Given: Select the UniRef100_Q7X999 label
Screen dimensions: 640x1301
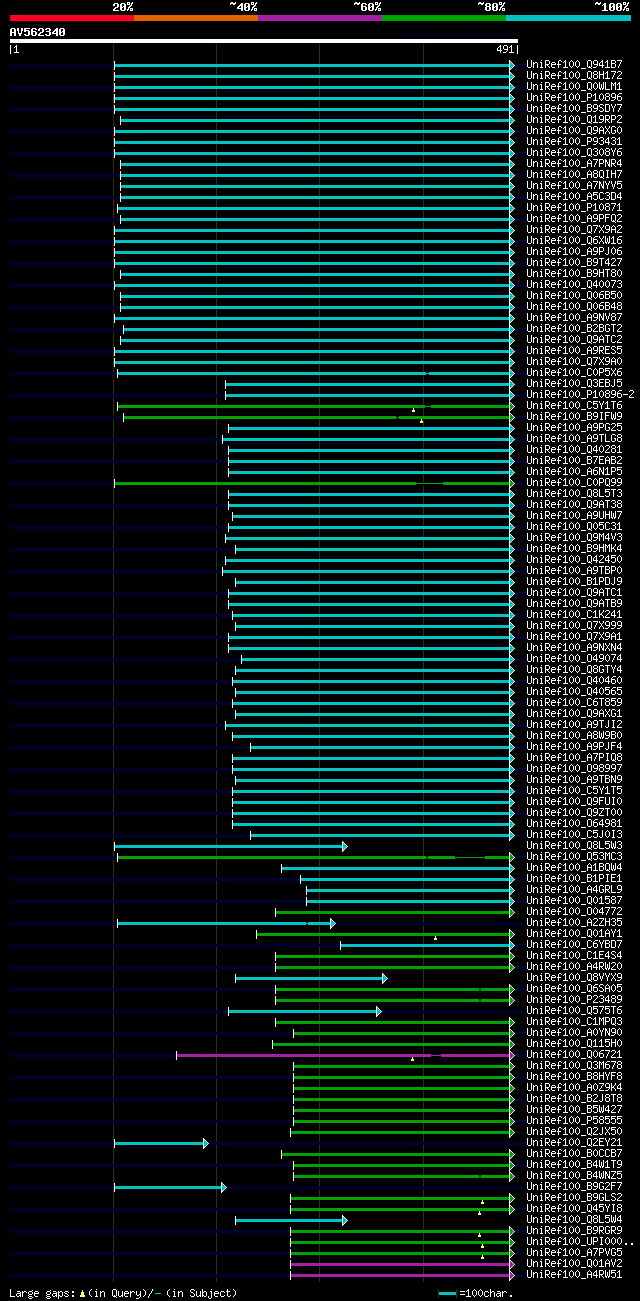Looking at the screenshot, I should [574, 625].
